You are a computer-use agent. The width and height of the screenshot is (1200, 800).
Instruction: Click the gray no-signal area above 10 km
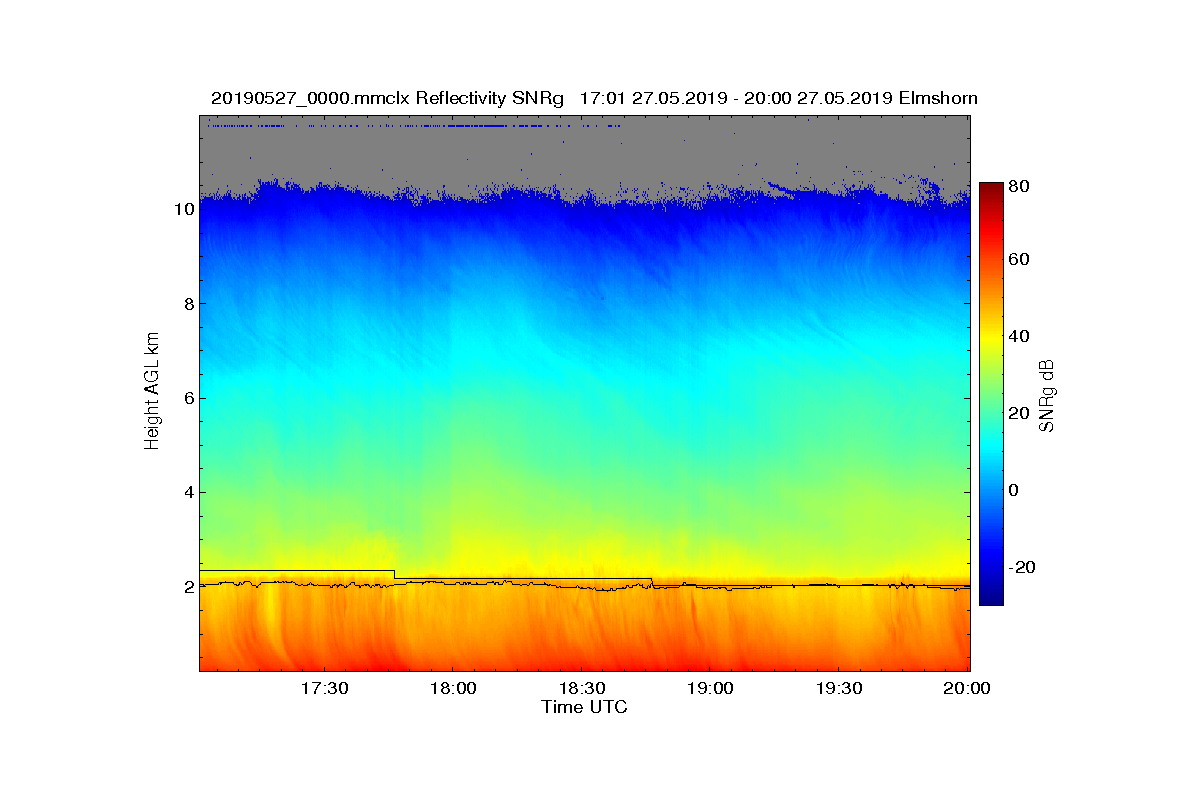pyautogui.click(x=585, y=155)
